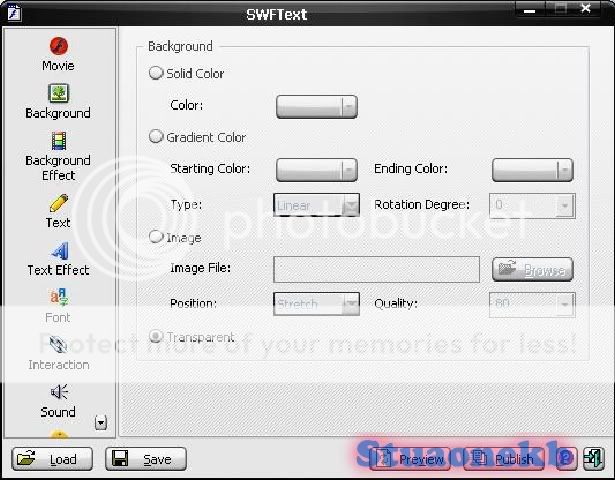Click the Preview button

409,459
